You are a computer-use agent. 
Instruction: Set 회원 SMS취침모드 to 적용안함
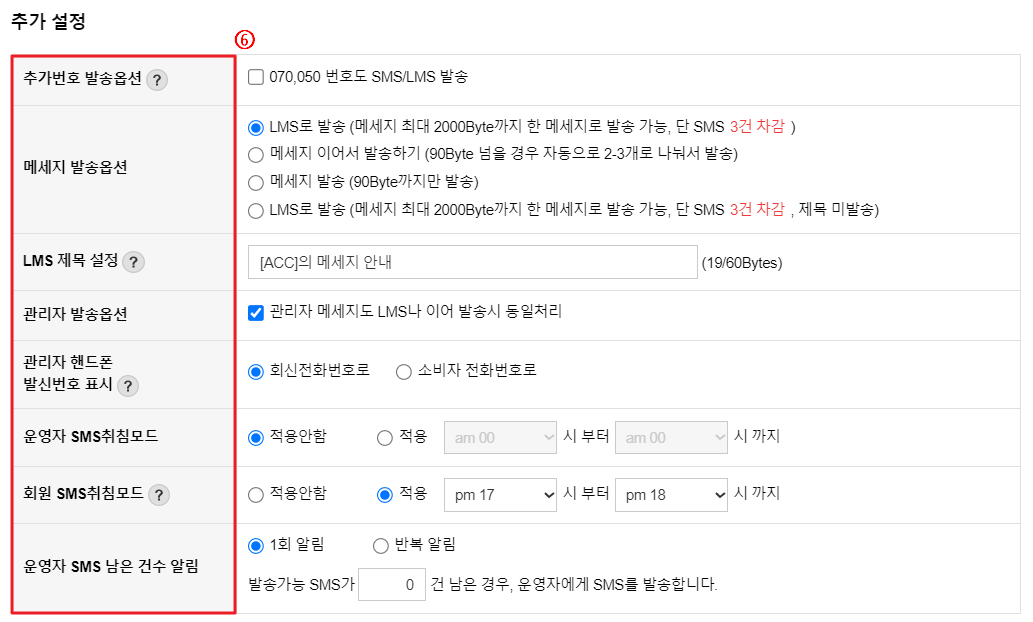click(x=256, y=495)
